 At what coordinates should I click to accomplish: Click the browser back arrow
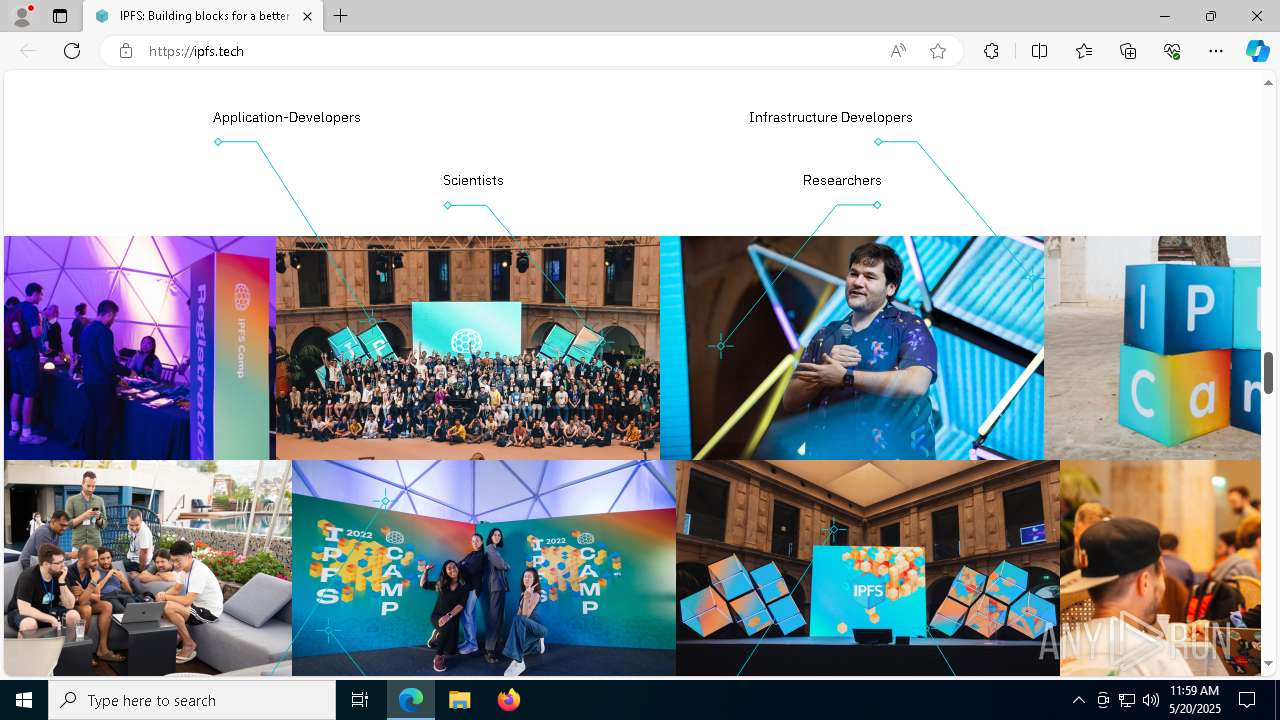pyautogui.click(x=28, y=51)
